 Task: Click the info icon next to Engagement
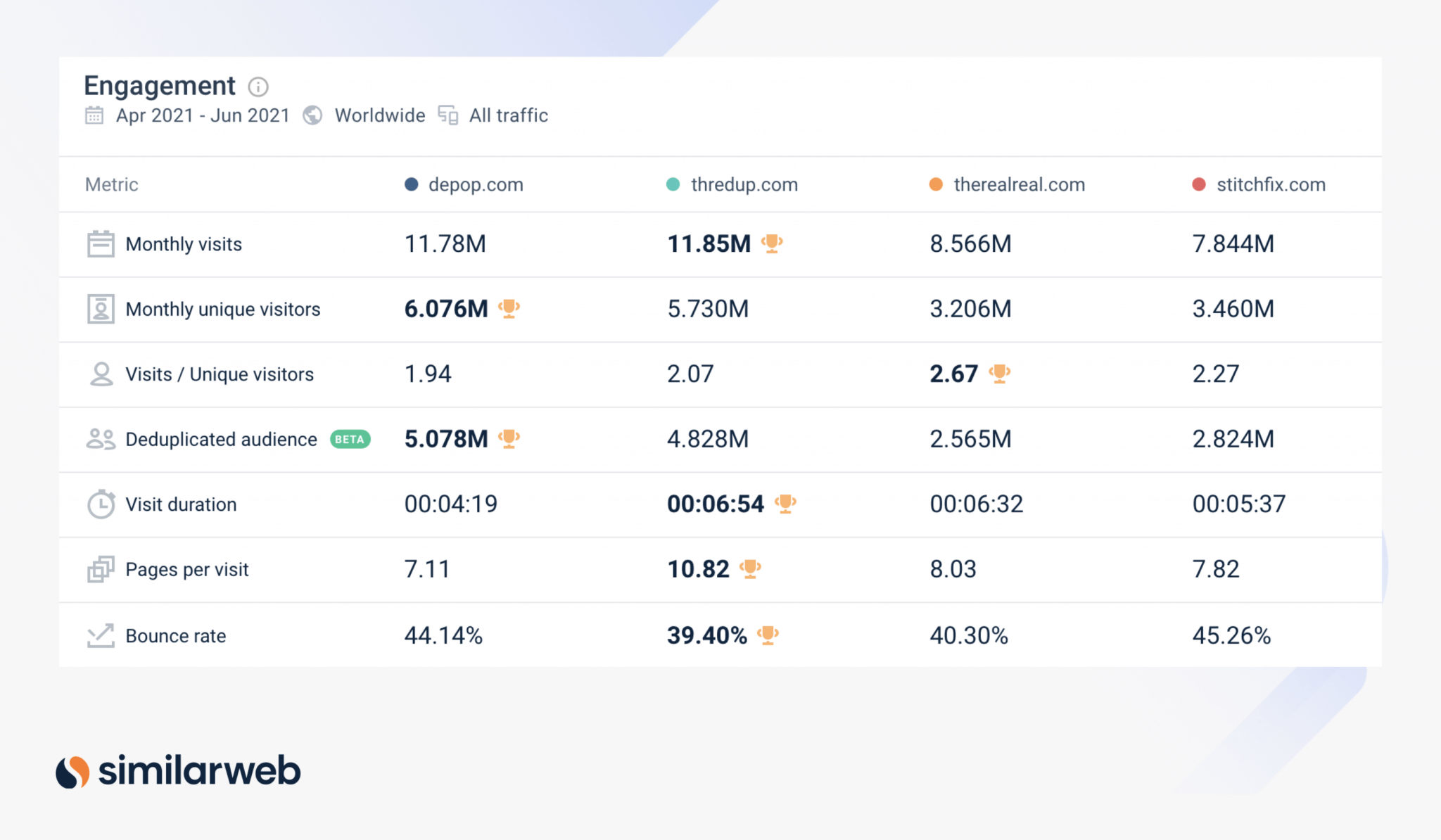coord(258,87)
